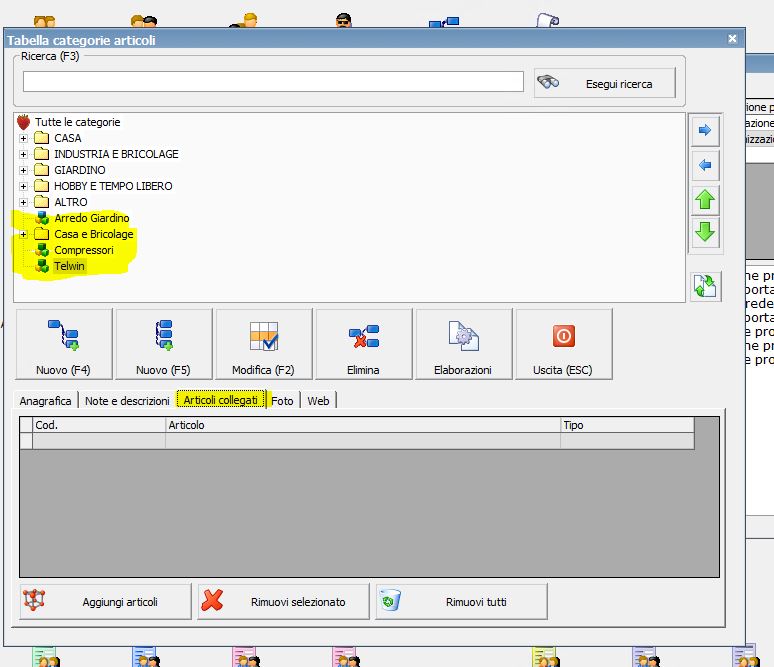Select HOBBY E TEMPO LIBERO folder
774x667 pixels.
click(x=113, y=186)
